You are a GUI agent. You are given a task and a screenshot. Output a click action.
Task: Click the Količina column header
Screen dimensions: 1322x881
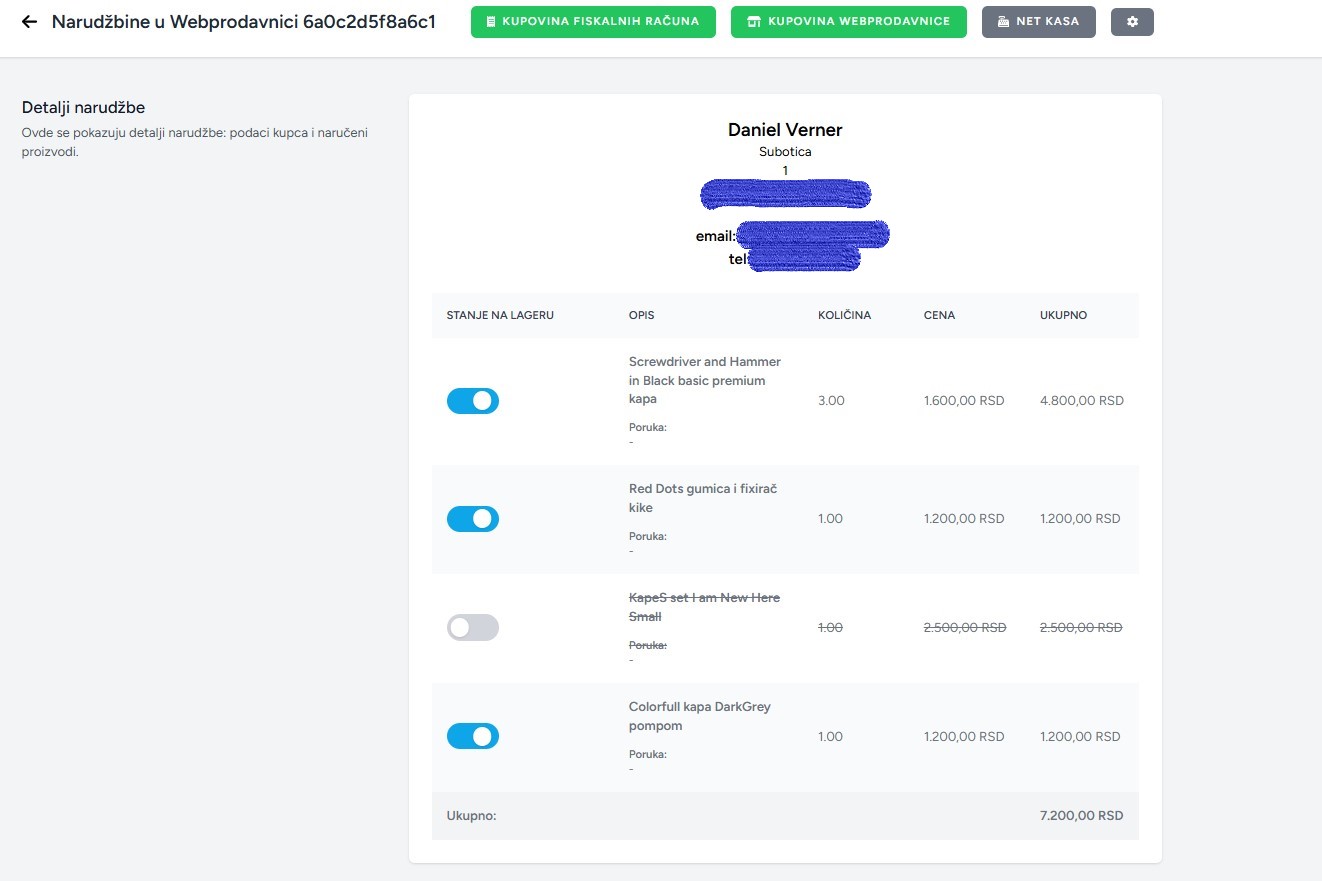pyautogui.click(x=844, y=315)
